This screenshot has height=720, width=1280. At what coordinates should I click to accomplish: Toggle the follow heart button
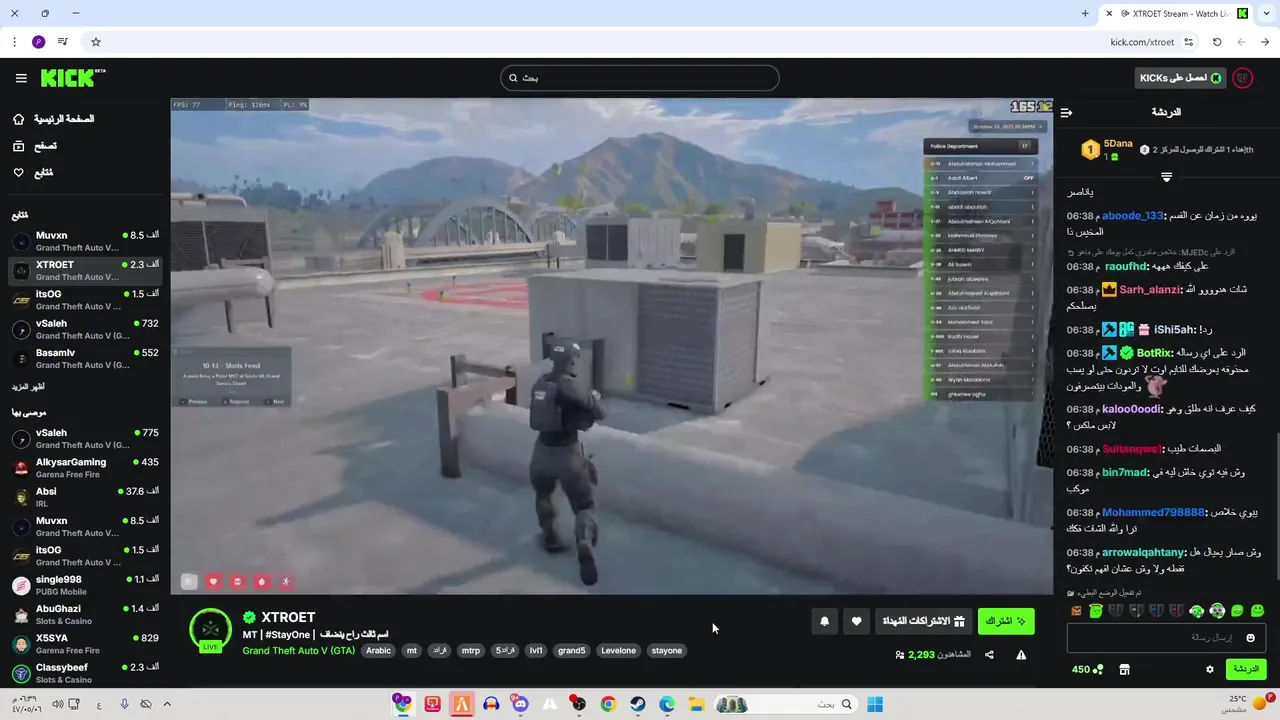click(x=856, y=621)
